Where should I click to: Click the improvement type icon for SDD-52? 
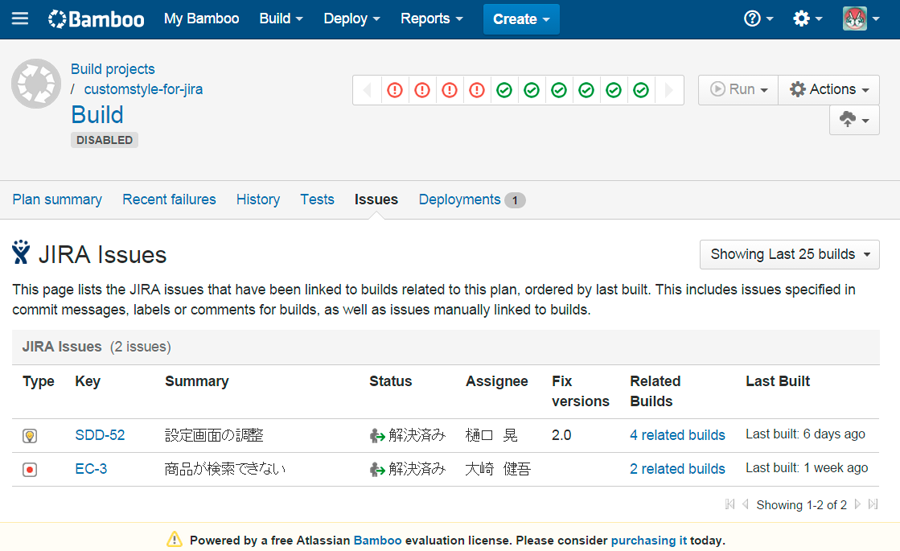point(30,436)
